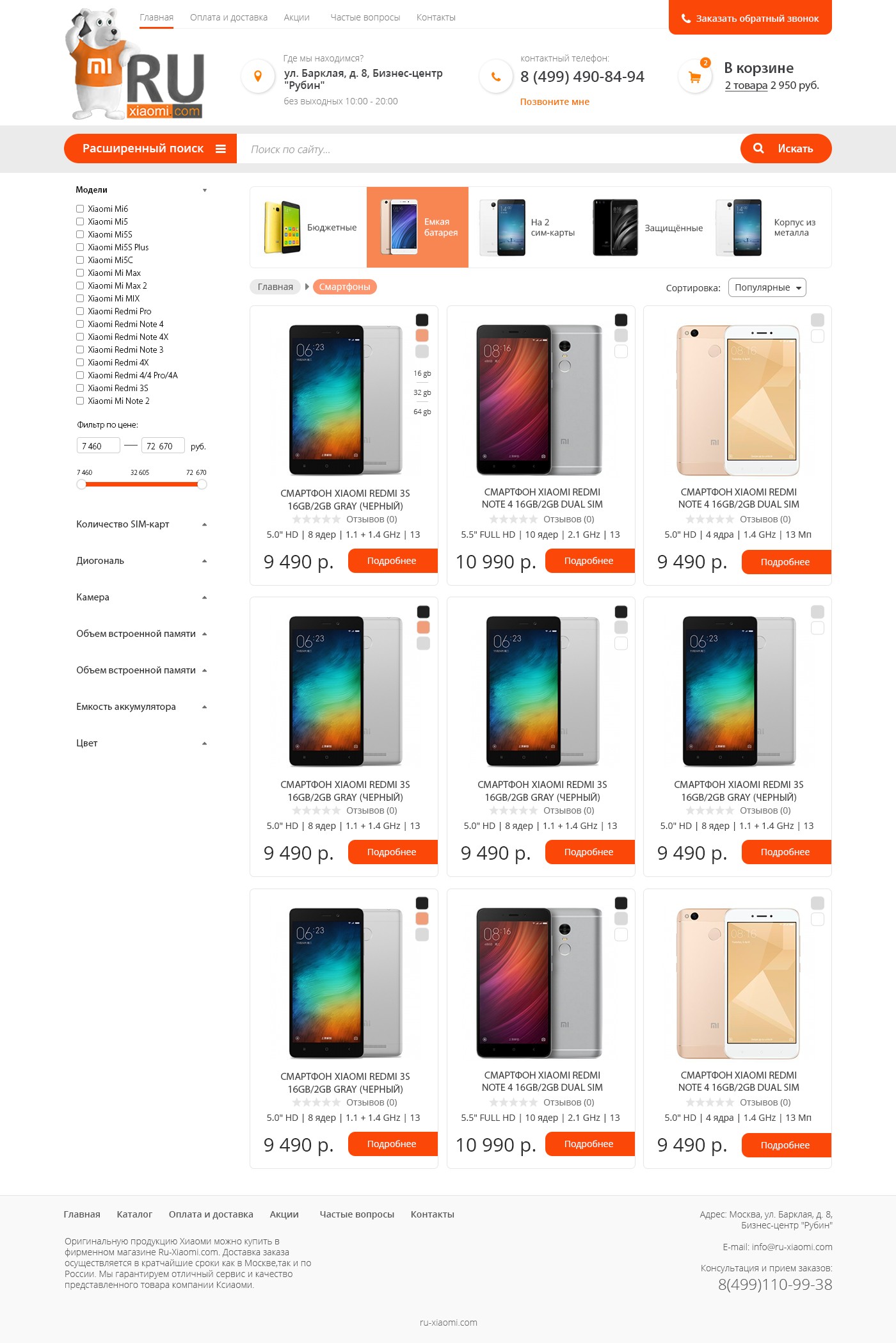Open Оплата и доставка in top menu
Image resolution: width=896 pixels, height=1343 pixels.
[x=228, y=17]
